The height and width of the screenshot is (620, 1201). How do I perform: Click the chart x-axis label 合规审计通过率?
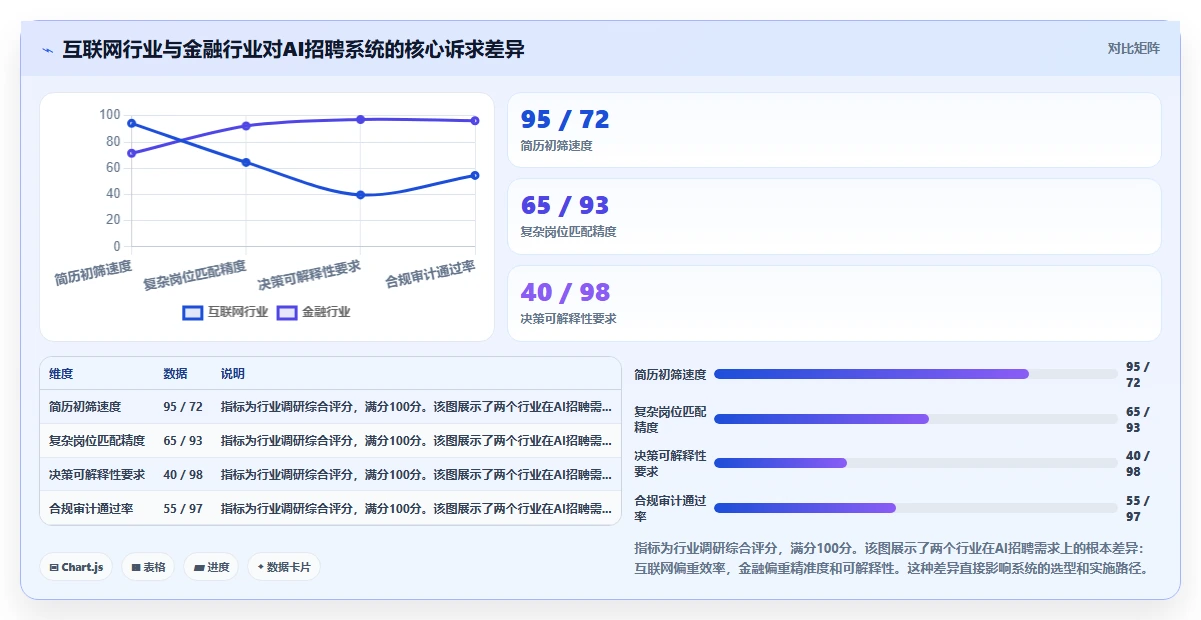(x=430, y=274)
